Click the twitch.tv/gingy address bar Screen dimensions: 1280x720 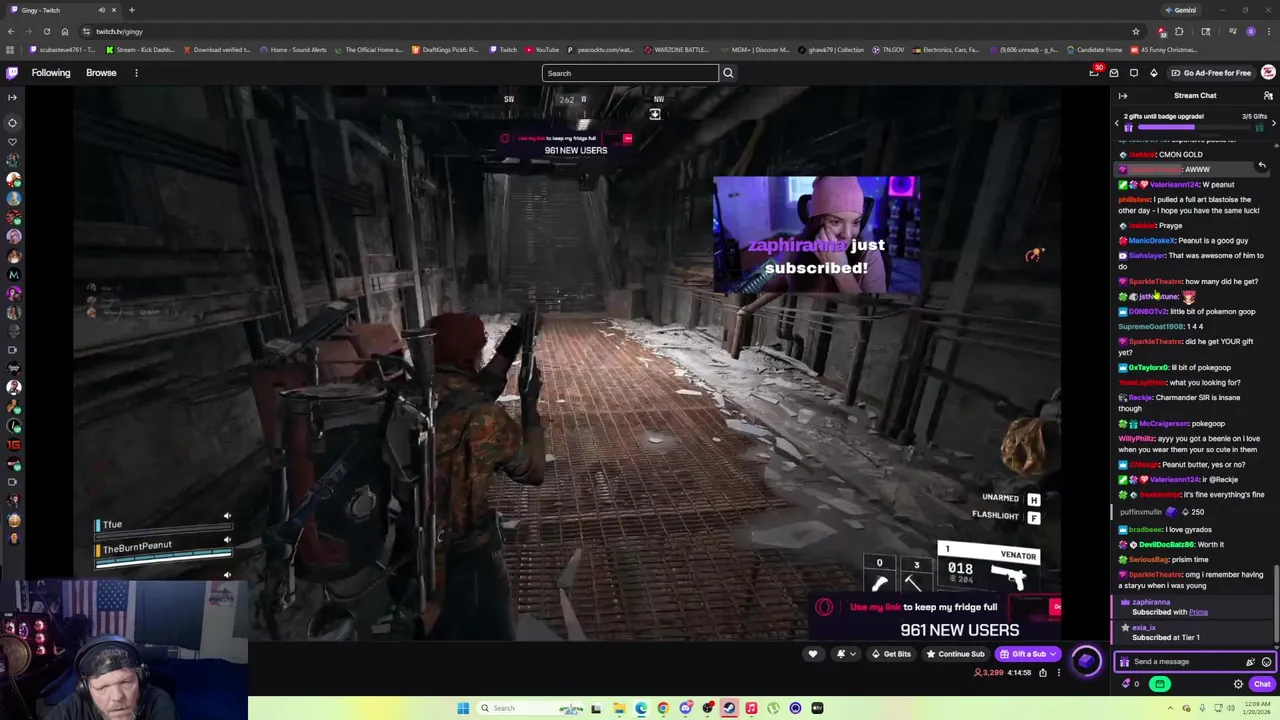(x=600, y=31)
